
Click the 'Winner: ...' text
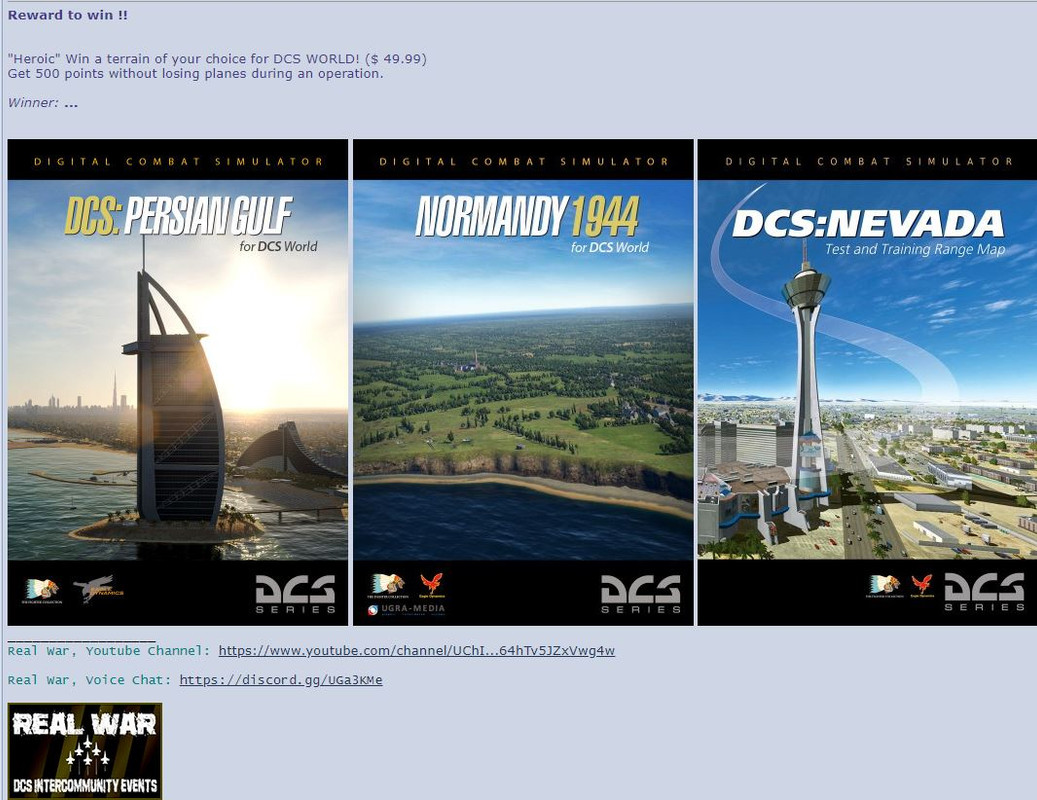click(x=42, y=102)
